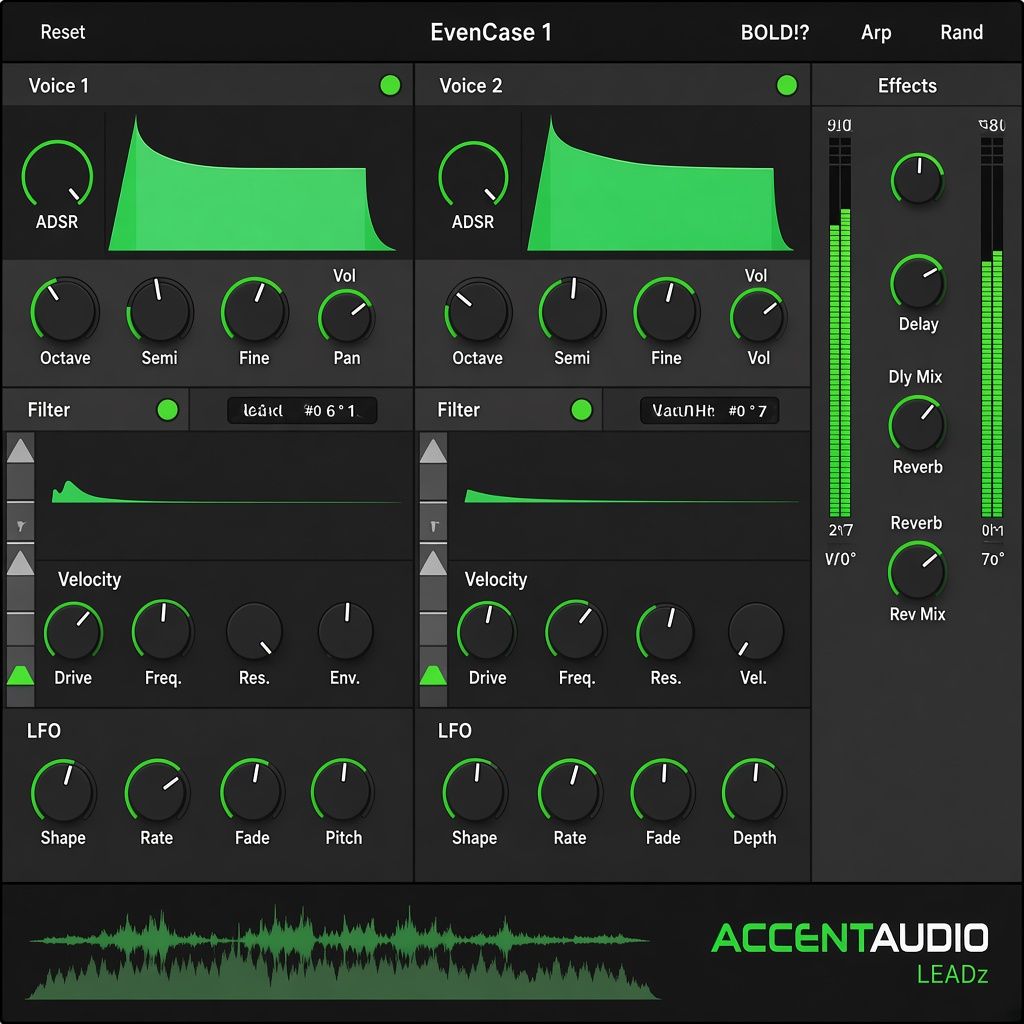
Task: Click Rand to randomize settings
Action: click(x=961, y=32)
